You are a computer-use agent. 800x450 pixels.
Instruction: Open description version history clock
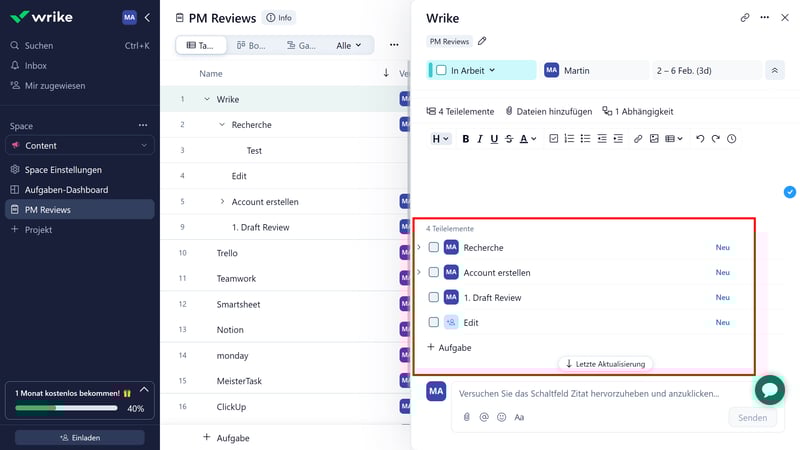(732, 139)
